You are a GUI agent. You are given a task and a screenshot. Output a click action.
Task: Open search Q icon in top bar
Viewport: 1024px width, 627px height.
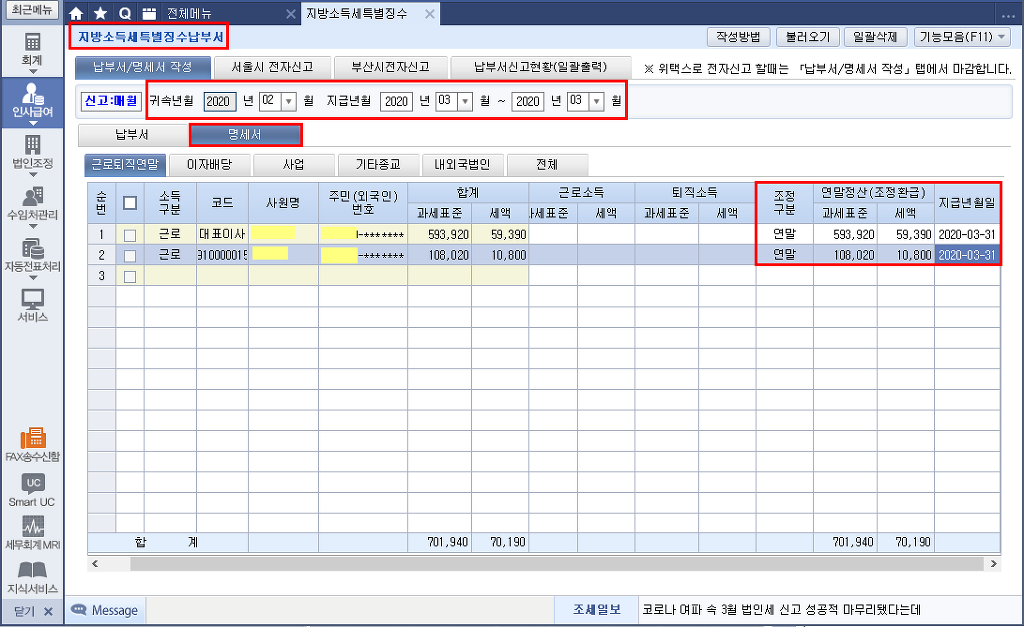pos(125,13)
